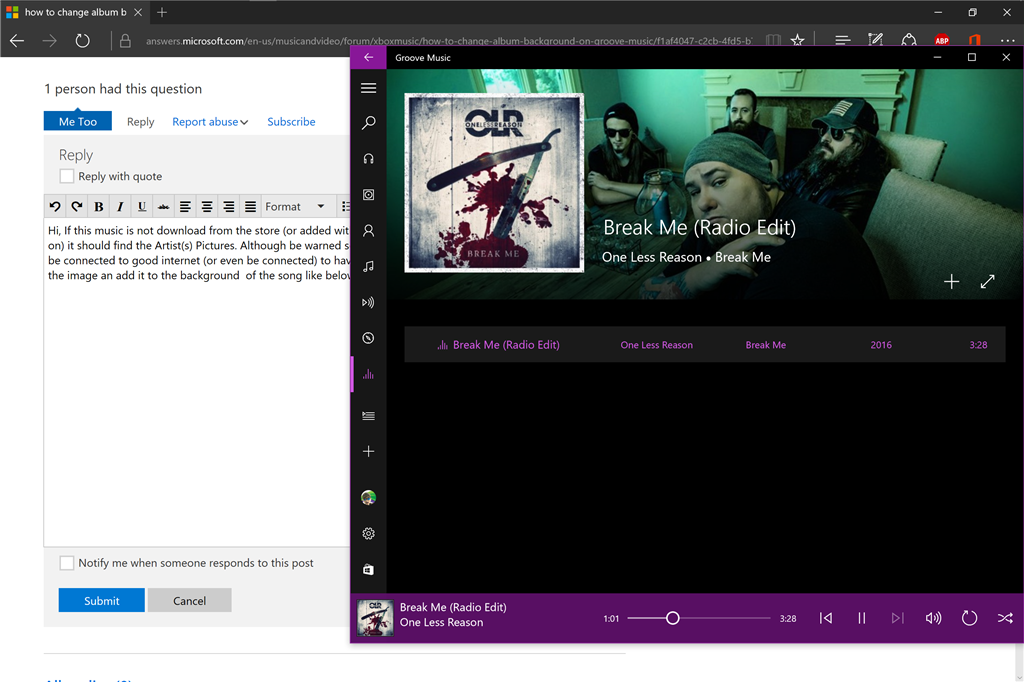Select the 'how to change album b' tab
The image size is (1024, 682).
75,12
